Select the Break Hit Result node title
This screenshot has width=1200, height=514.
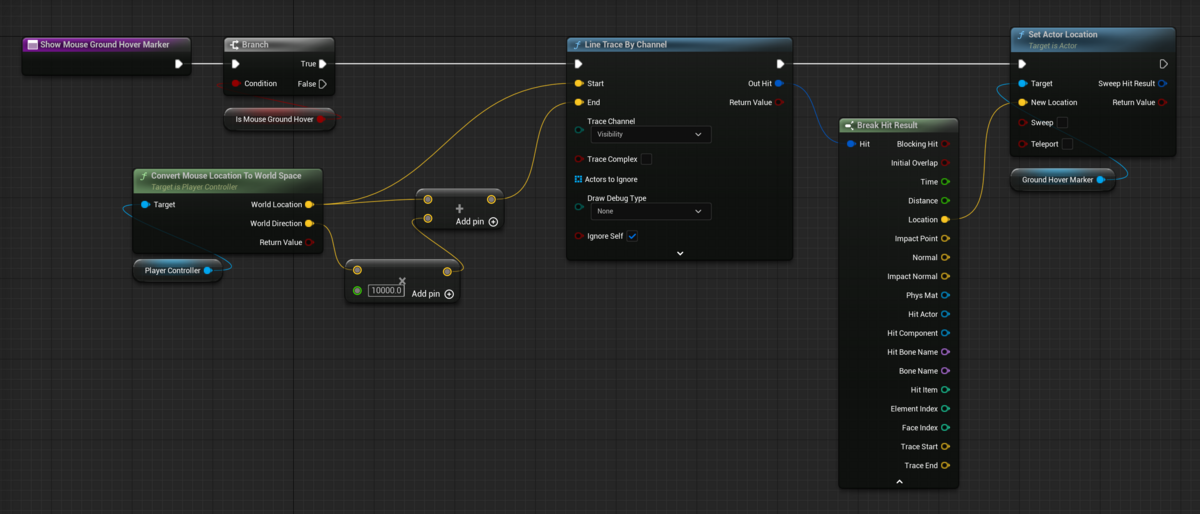point(887,125)
